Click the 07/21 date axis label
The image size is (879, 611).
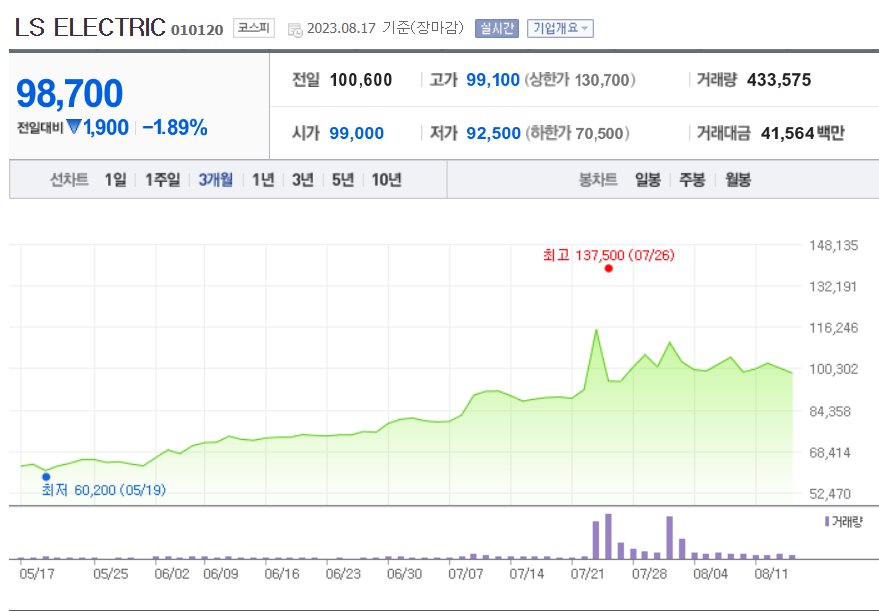[587, 574]
